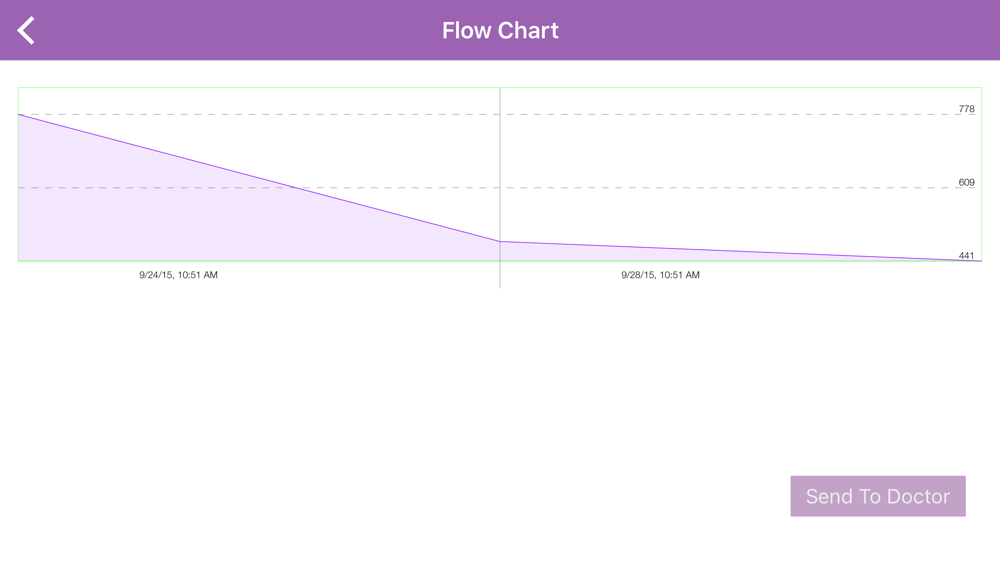1000x563 pixels.
Task: Pick the data point where the line bends
Action: 500,241
